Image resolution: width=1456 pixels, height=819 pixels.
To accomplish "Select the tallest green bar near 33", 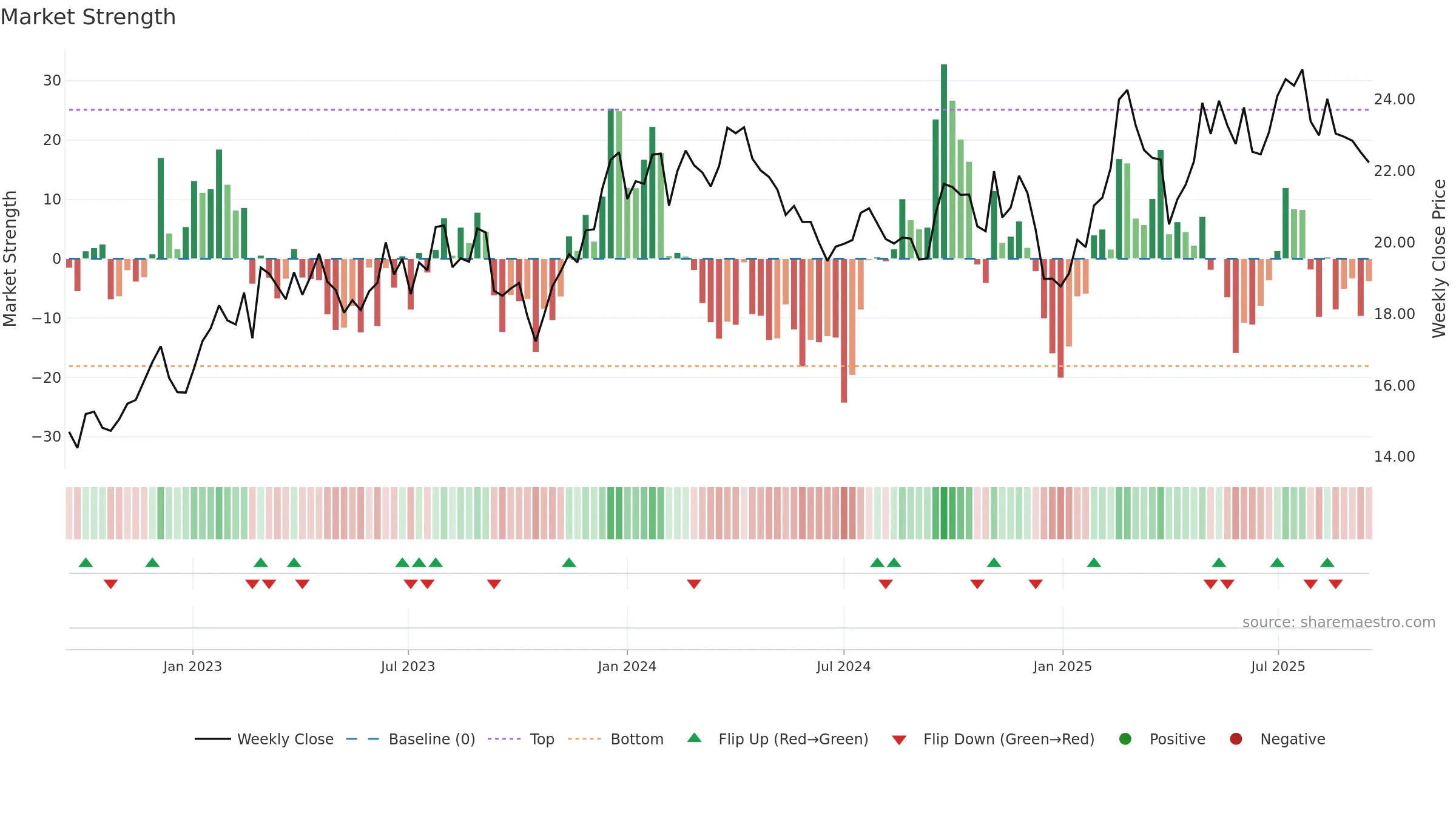I will click(944, 161).
